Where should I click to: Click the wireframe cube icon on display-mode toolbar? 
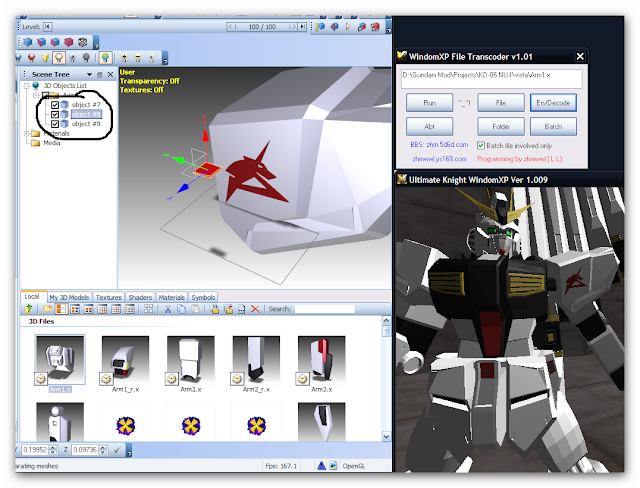click(82, 42)
